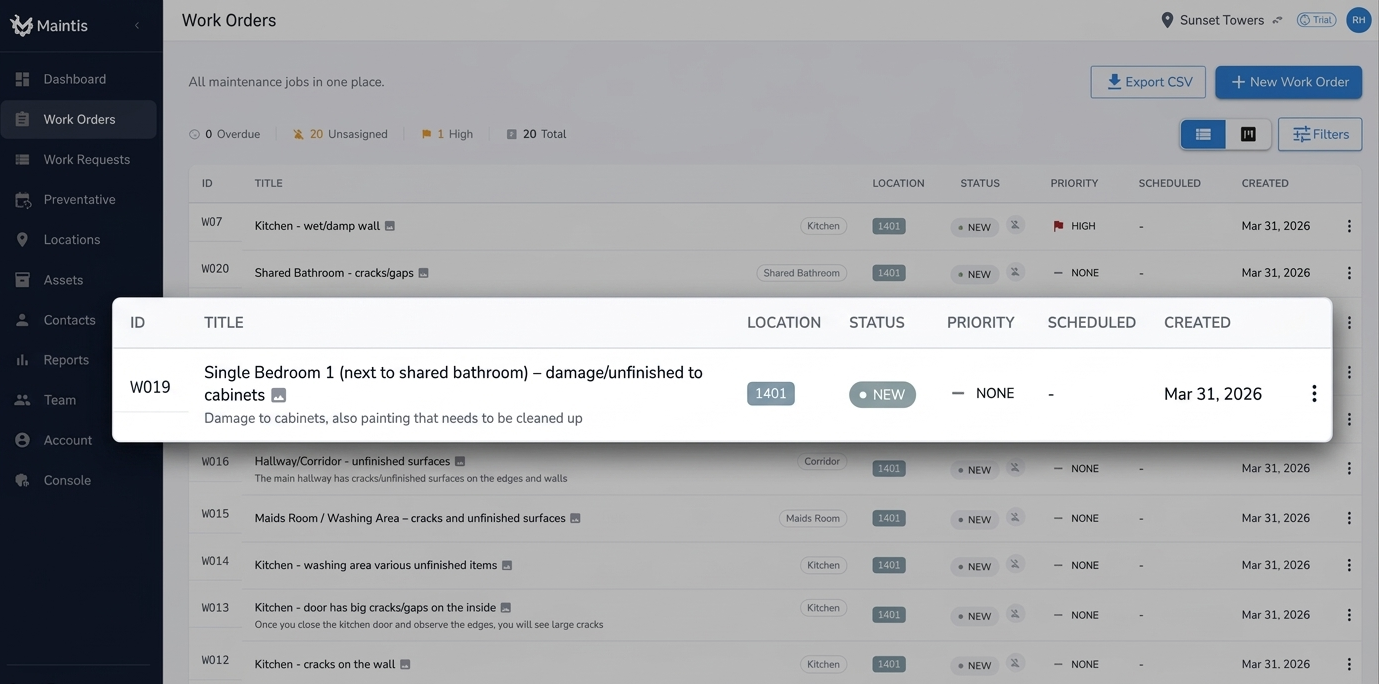This screenshot has height=684, width=1379.
Task: Create a New Work Order
Action: (x=1288, y=82)
